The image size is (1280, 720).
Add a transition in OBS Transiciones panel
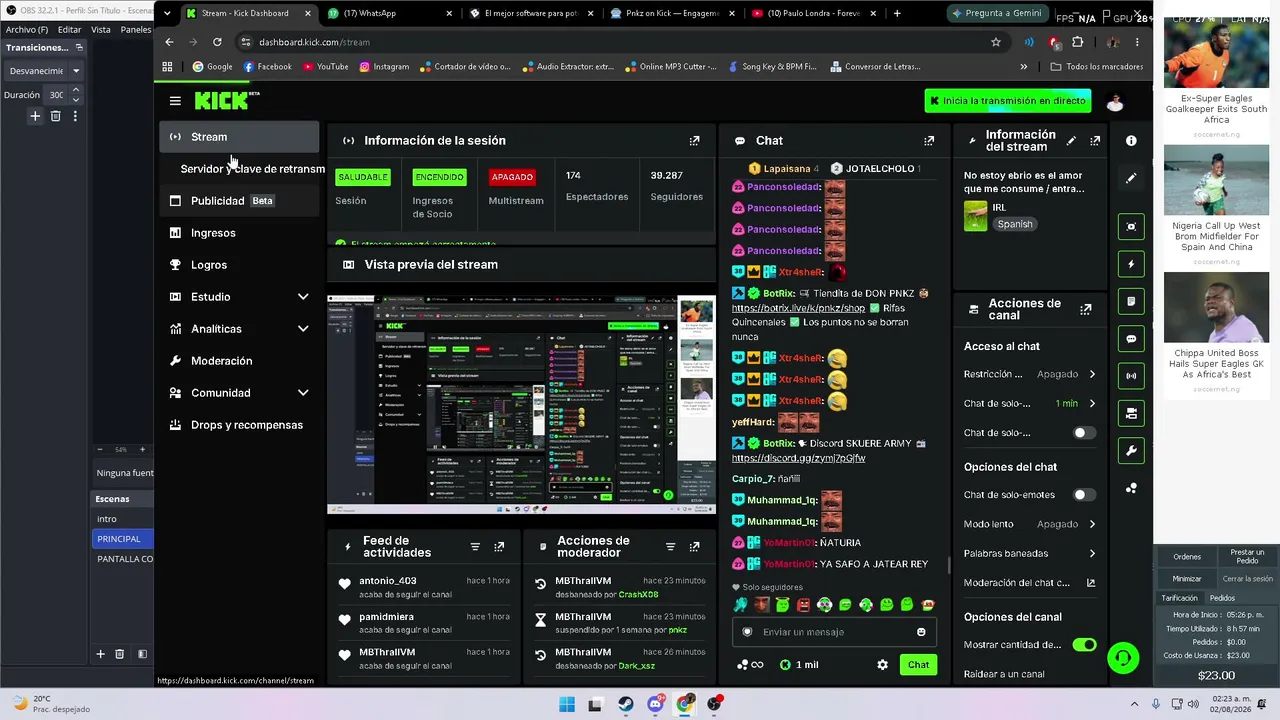point(35,116)
